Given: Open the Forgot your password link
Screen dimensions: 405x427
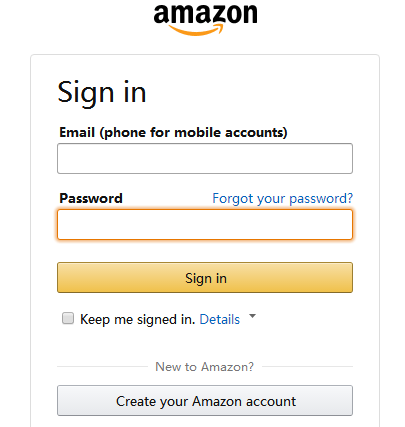Looking at the screenshot, I should (x=282, y=198).
